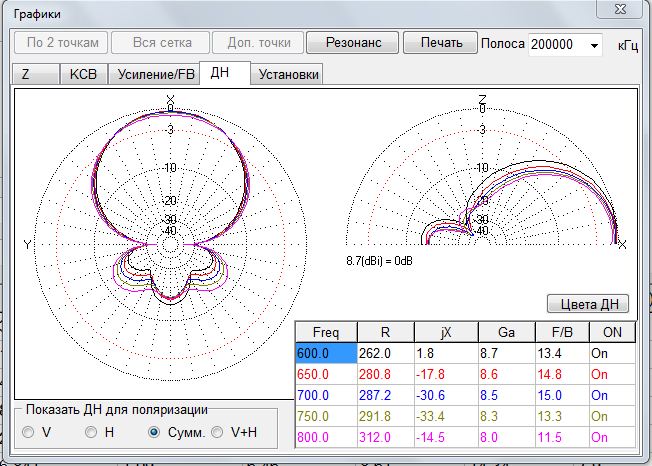Switch to the КСВ tab
The height and width of the screenshot is (466, 652).
click(x=83, y=75)
